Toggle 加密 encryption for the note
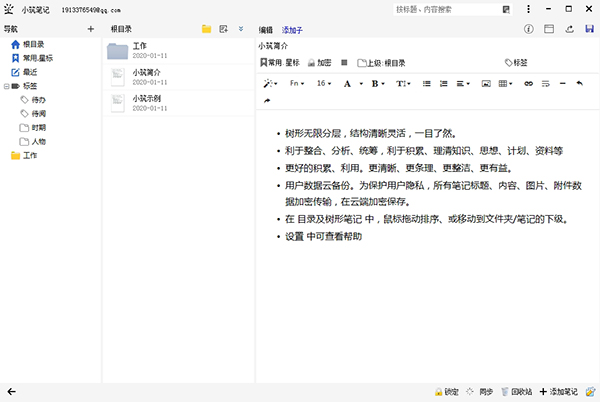Screen dimensions: 600x402 tap(317, 62)
